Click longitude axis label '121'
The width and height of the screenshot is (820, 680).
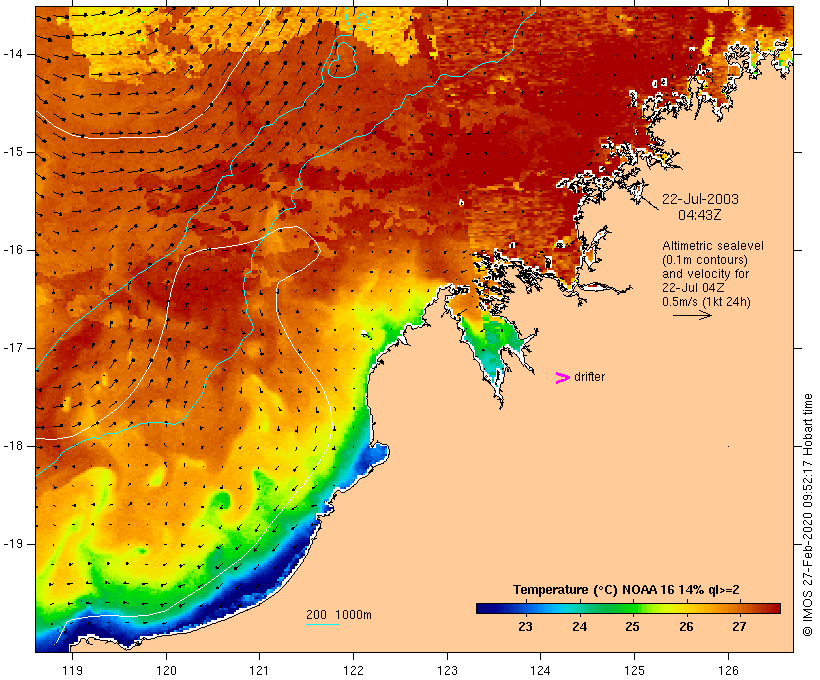pos(259,670)
